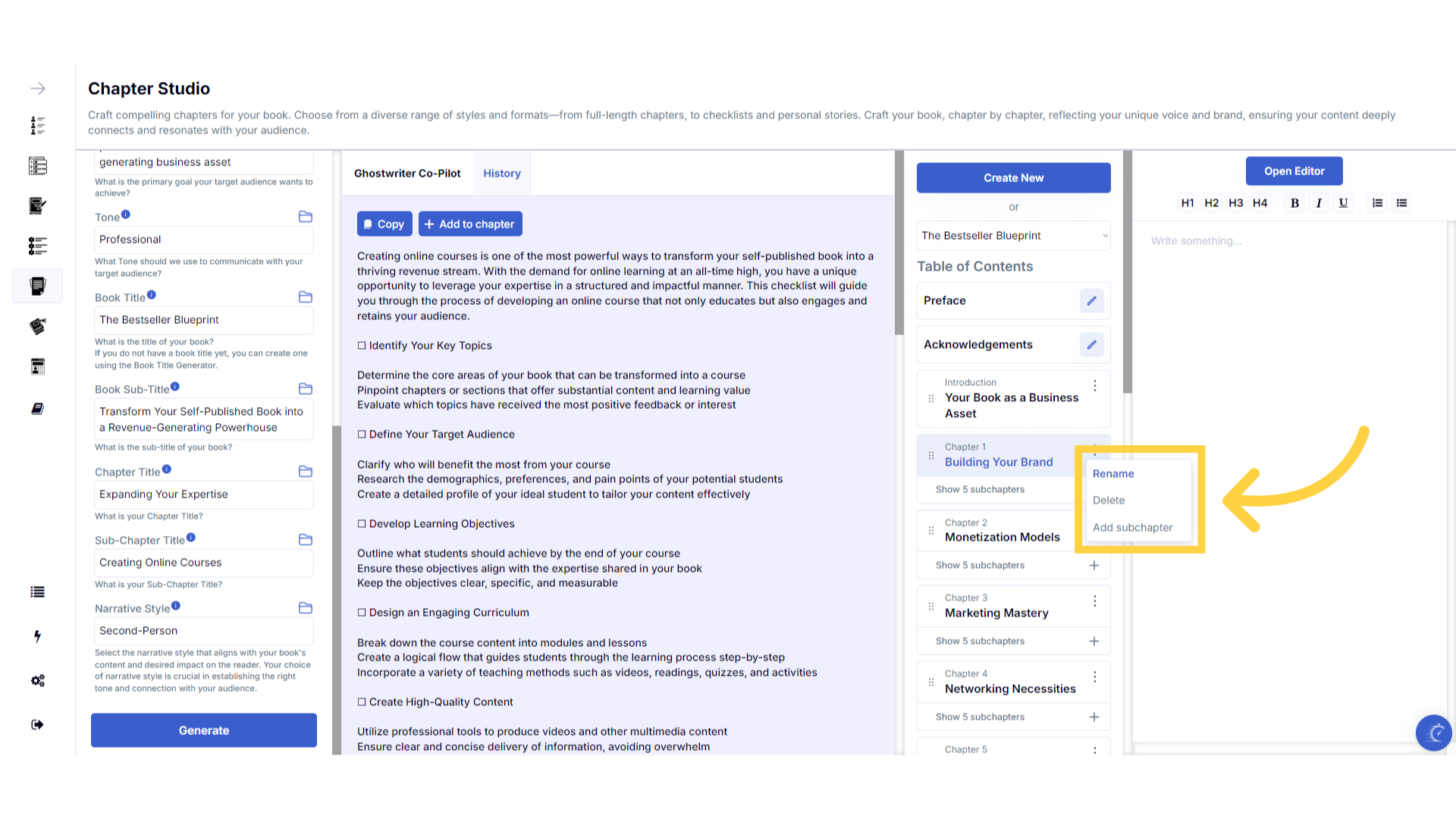Viewport: 1456px width, 819px height.
Task: Click the info icon beside Narrative Style
Action: pos(176,606)
